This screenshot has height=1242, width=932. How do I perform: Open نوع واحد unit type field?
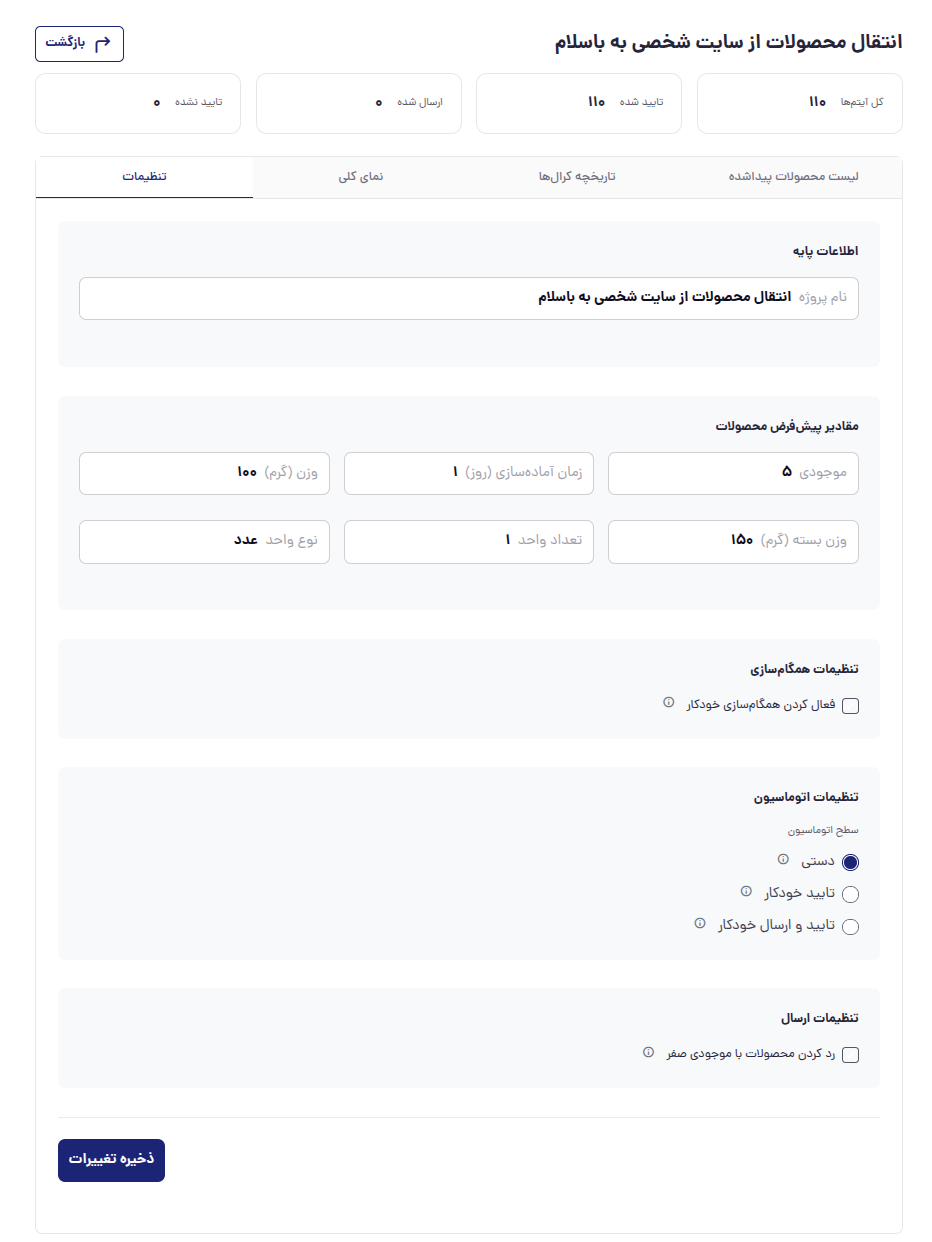[204, 541]
